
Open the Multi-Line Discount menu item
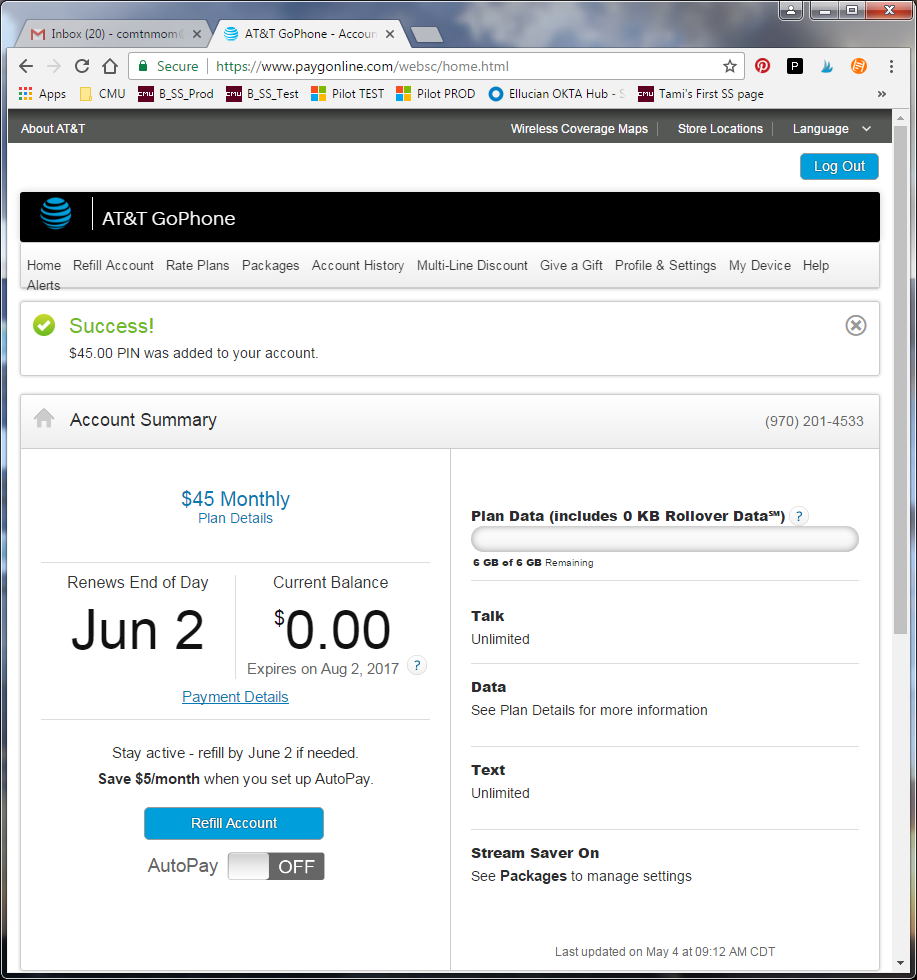point(473,265)
